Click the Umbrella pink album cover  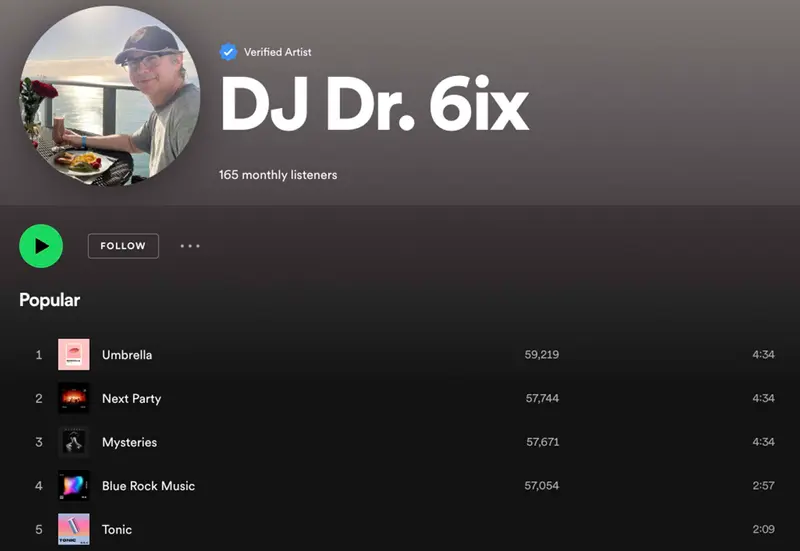(x=73, y=355)
